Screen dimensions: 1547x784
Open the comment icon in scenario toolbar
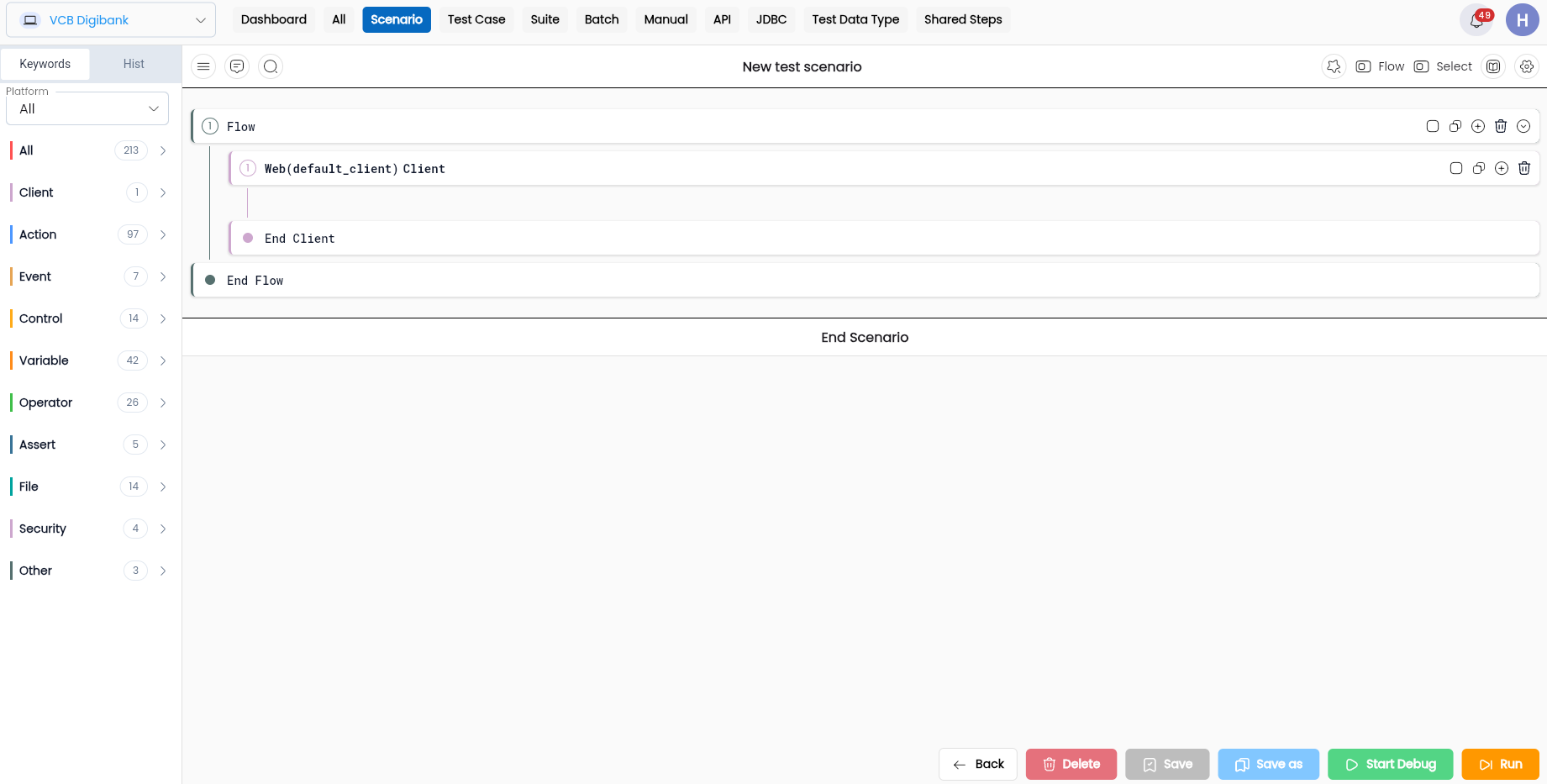coord(237,66)
